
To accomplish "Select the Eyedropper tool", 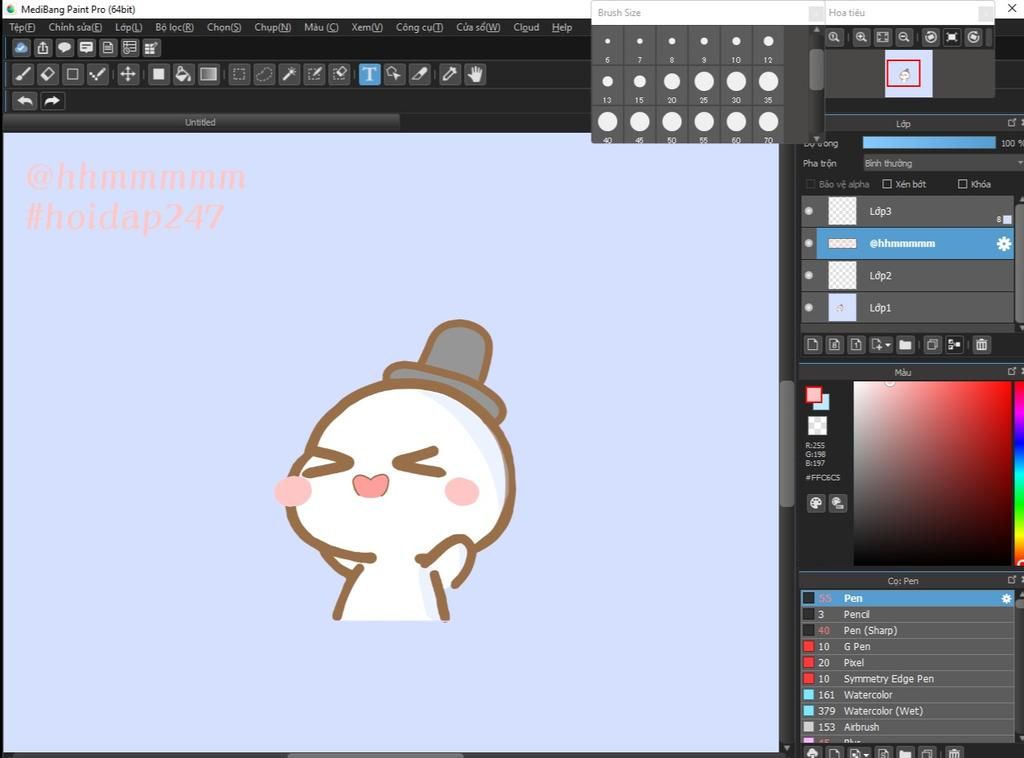I will pos(449,74).
